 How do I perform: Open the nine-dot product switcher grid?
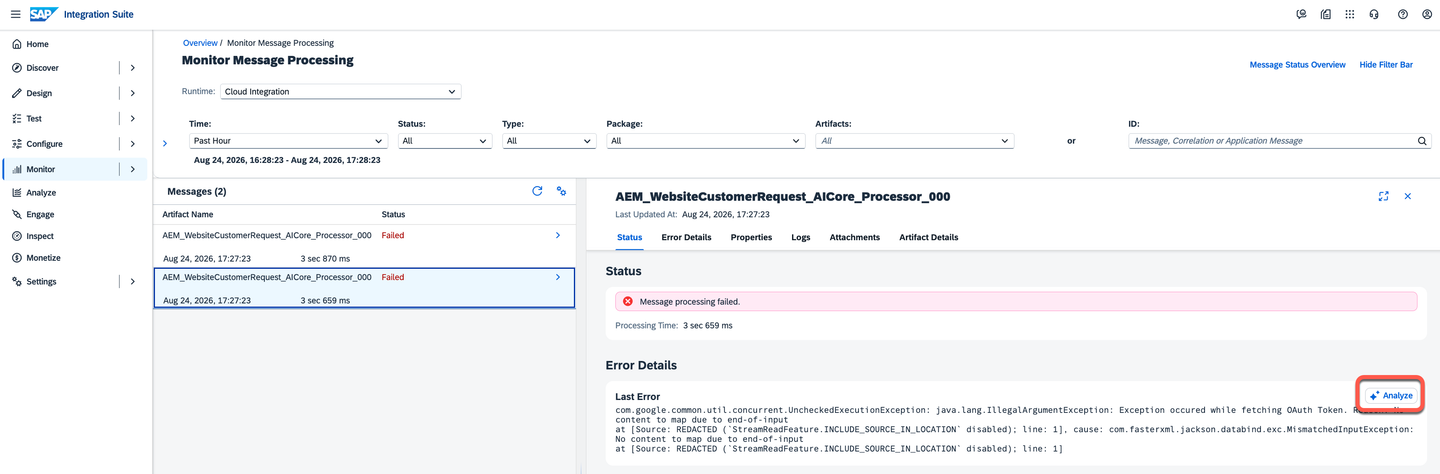1350,14
